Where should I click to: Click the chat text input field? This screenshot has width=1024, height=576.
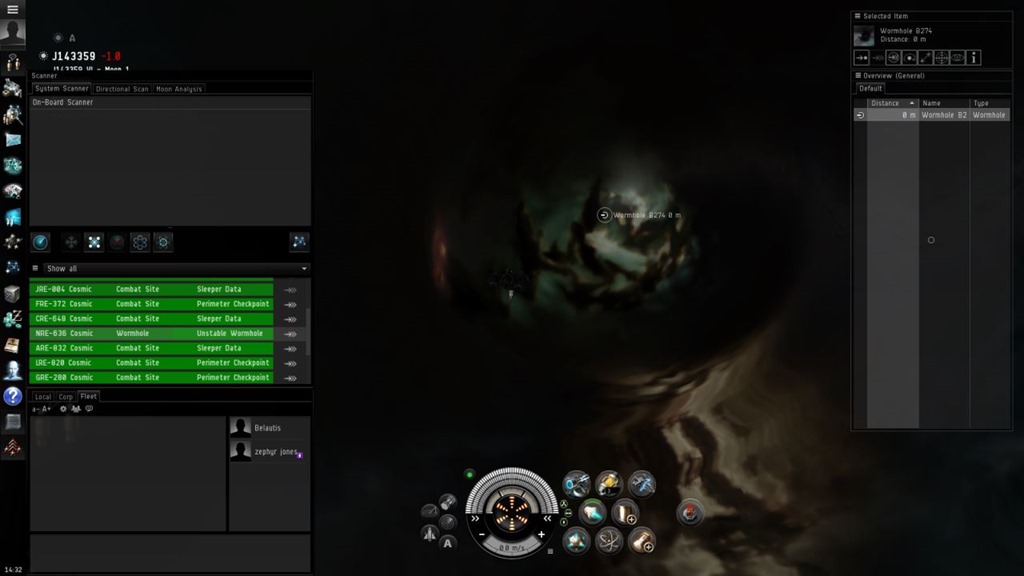click(x=170, y=553)
